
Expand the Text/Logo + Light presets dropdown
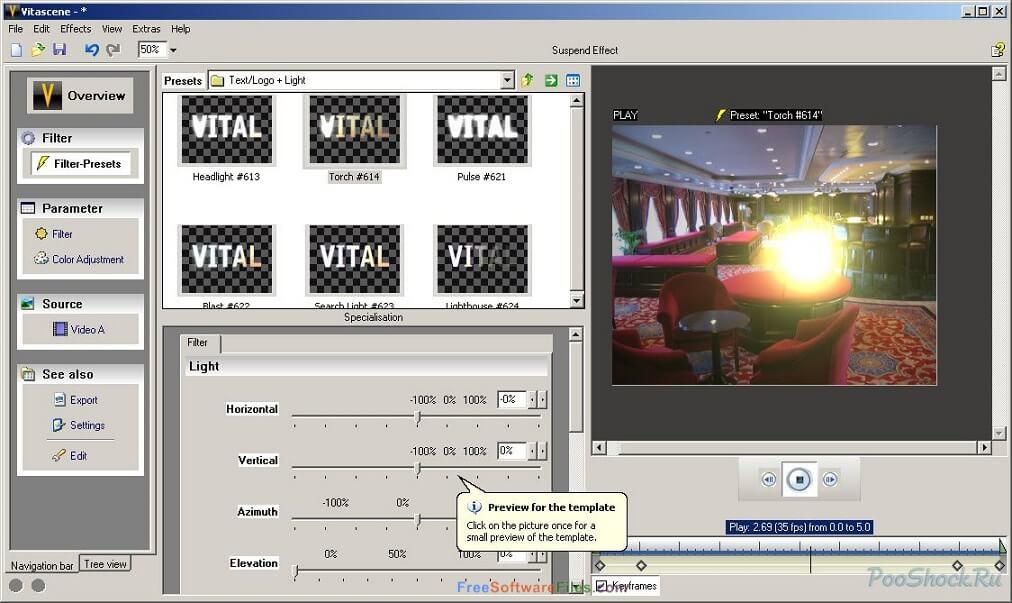pos(507,80)
